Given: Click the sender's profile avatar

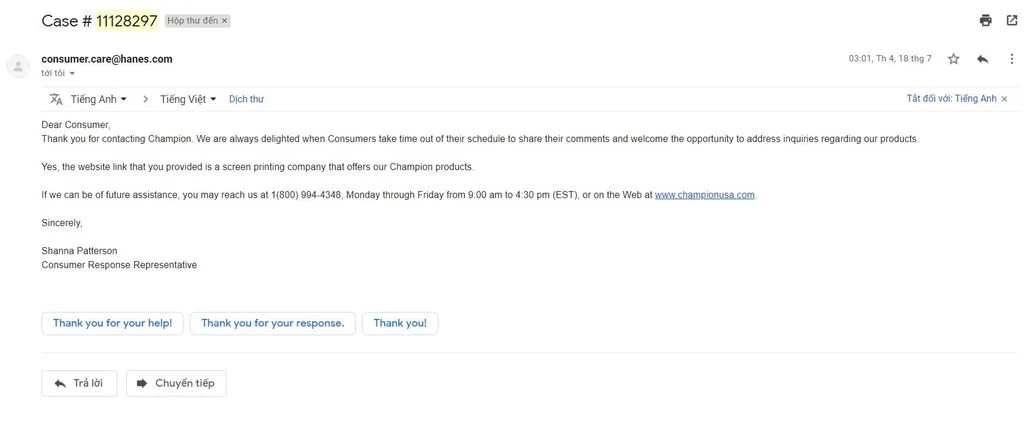Looking at the screenshot, I should 18,66.
